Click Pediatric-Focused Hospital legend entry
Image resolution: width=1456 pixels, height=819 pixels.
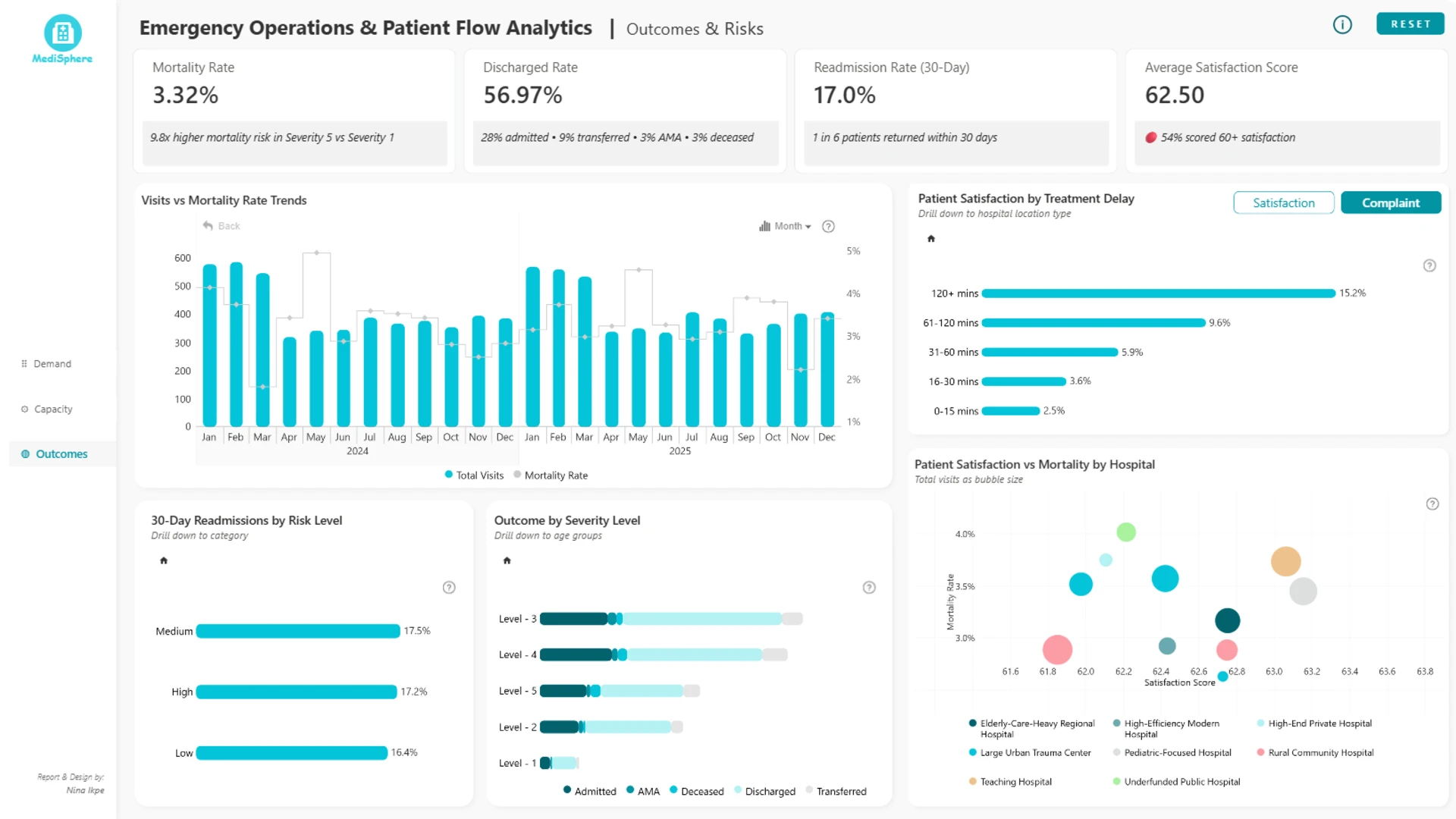pos(1172,753)
